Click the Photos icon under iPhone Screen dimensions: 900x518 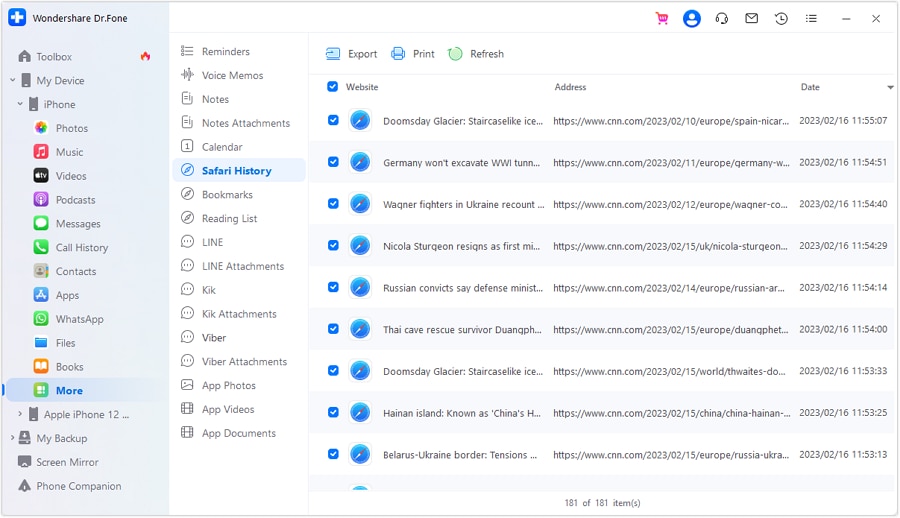click(41, 128)
